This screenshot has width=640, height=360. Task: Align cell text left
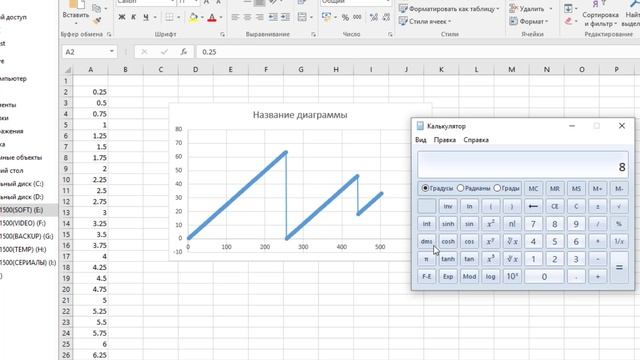[235, 17]
